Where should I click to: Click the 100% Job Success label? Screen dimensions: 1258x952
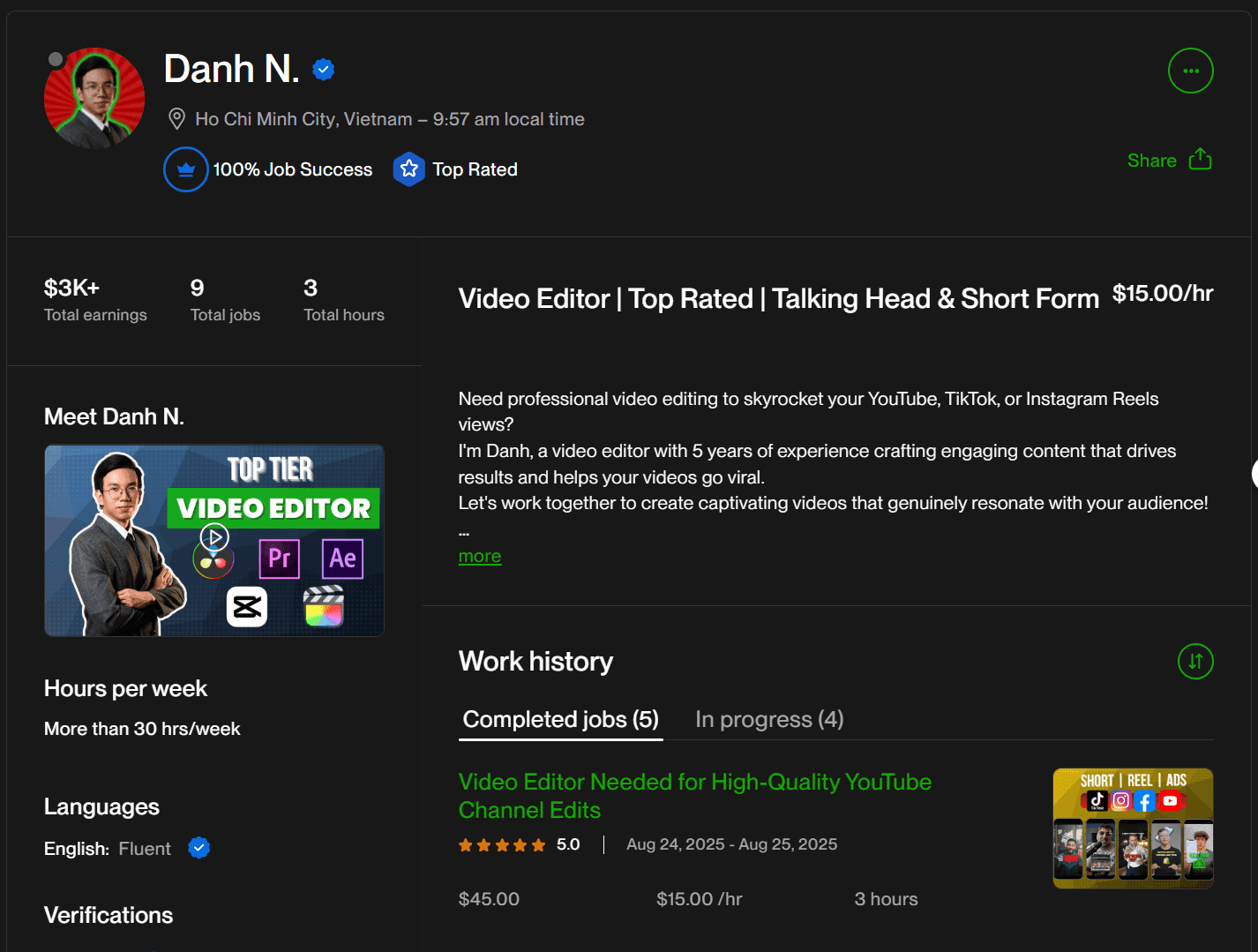[292, 169]
